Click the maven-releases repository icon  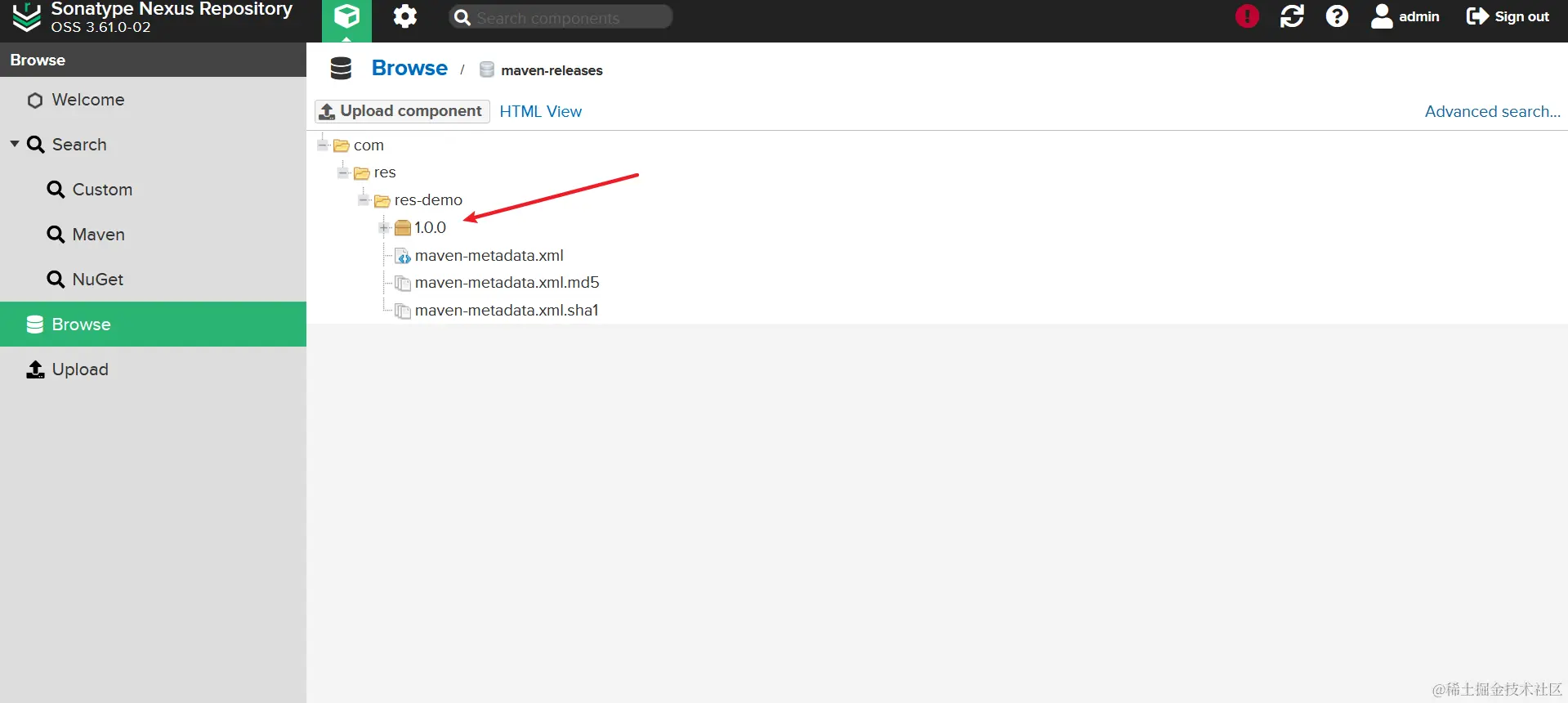pos(487,70)
